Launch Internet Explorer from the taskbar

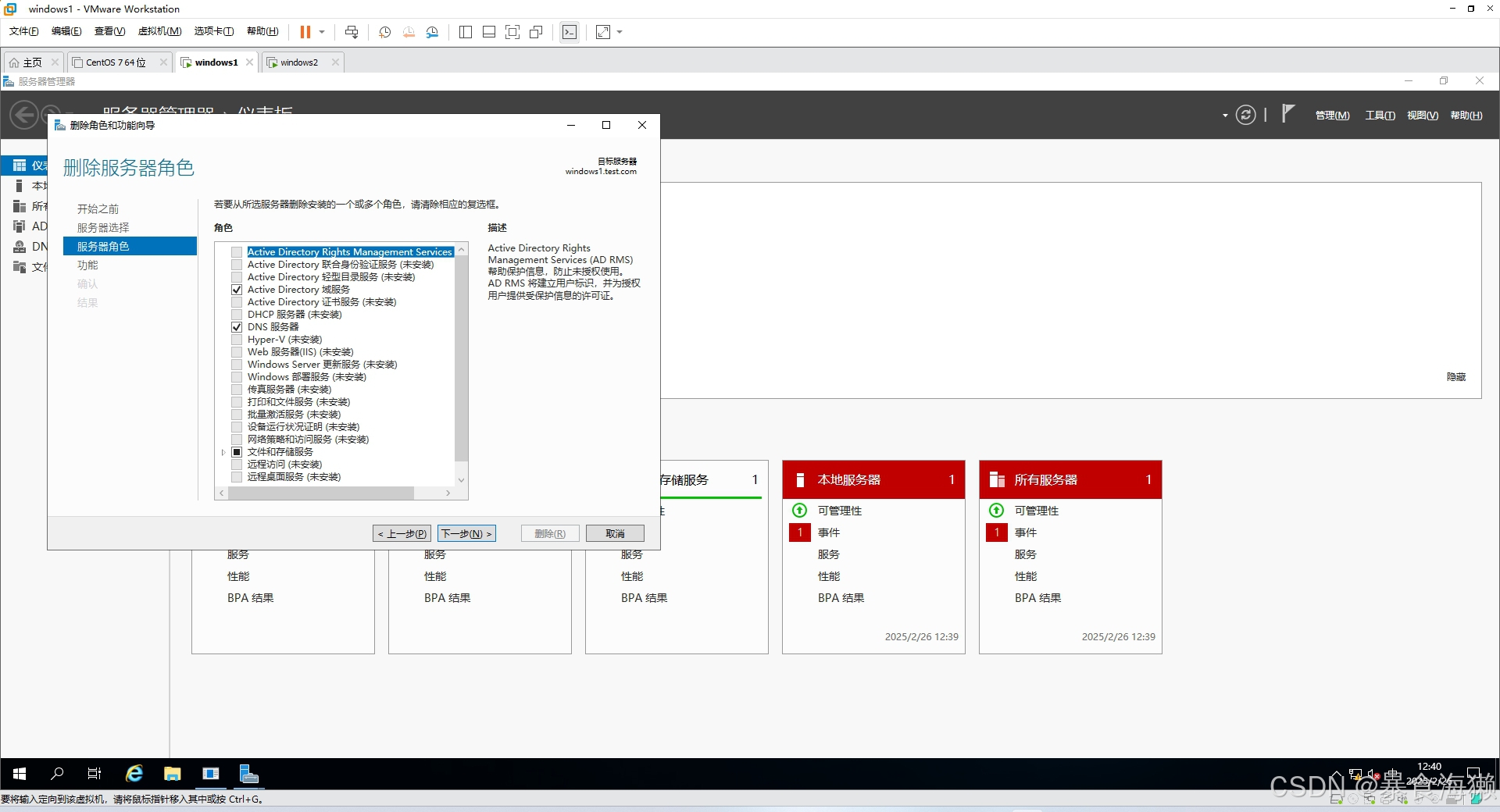click(134, 774)
